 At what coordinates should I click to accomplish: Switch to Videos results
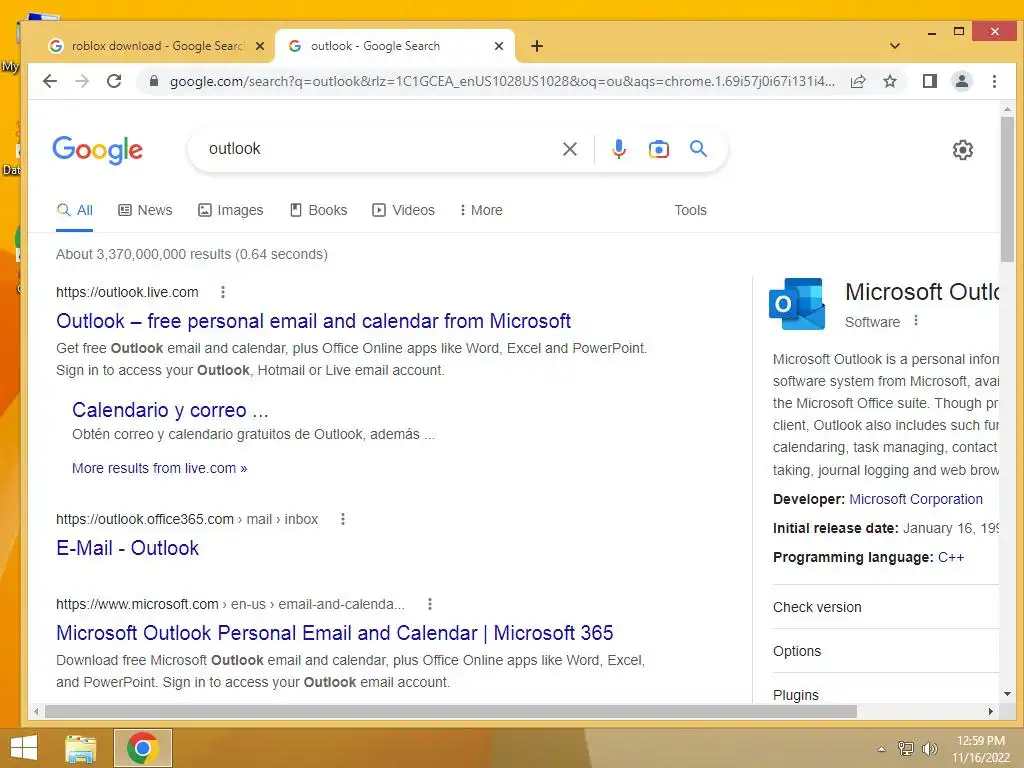pyautogui.click(x=403, y=210)
